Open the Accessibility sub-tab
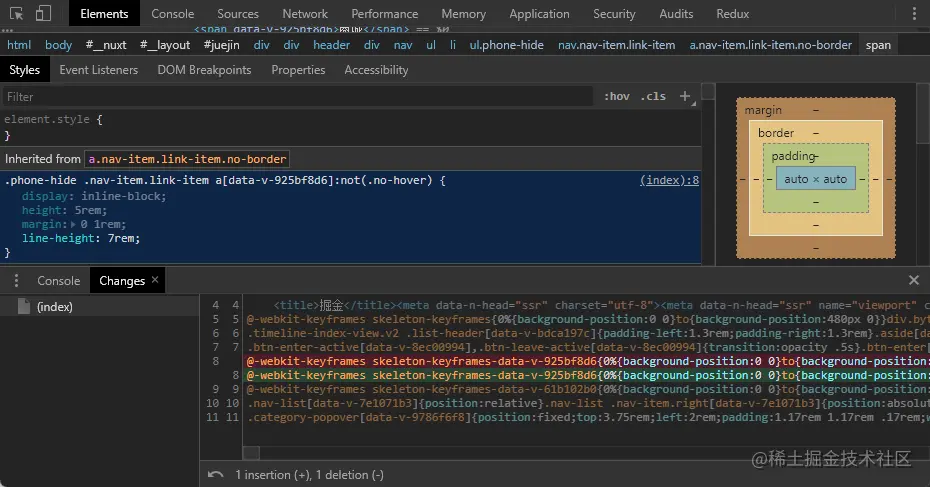The width and height of the screenshot is (930, 487). [x=376, y=70]
